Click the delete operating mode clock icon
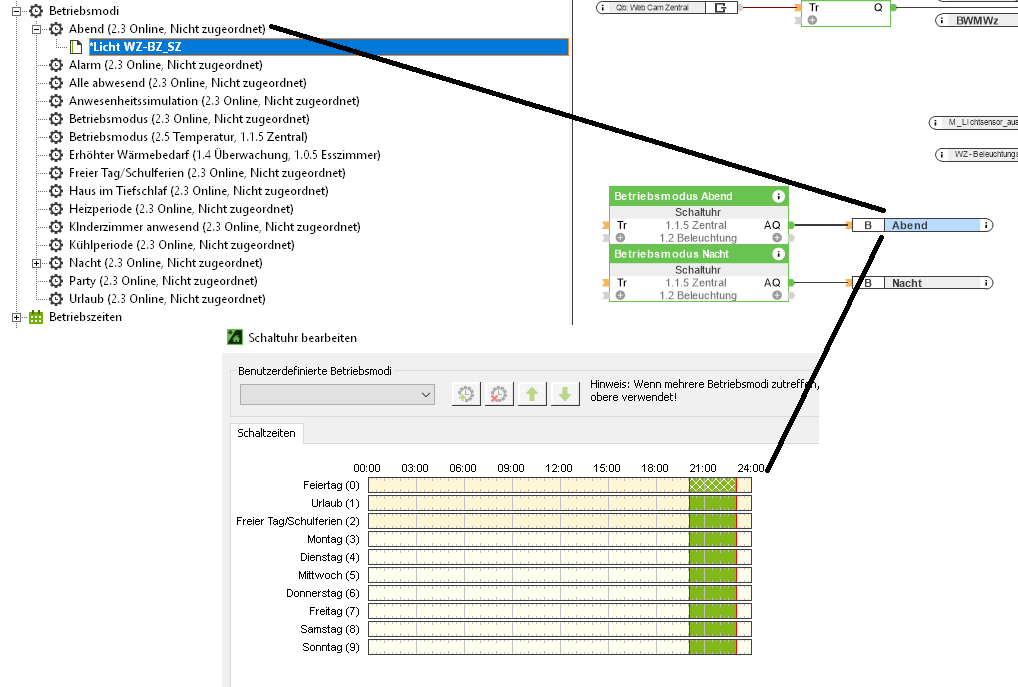This screenshot has height=687, width=1018. tap(499, 394)
